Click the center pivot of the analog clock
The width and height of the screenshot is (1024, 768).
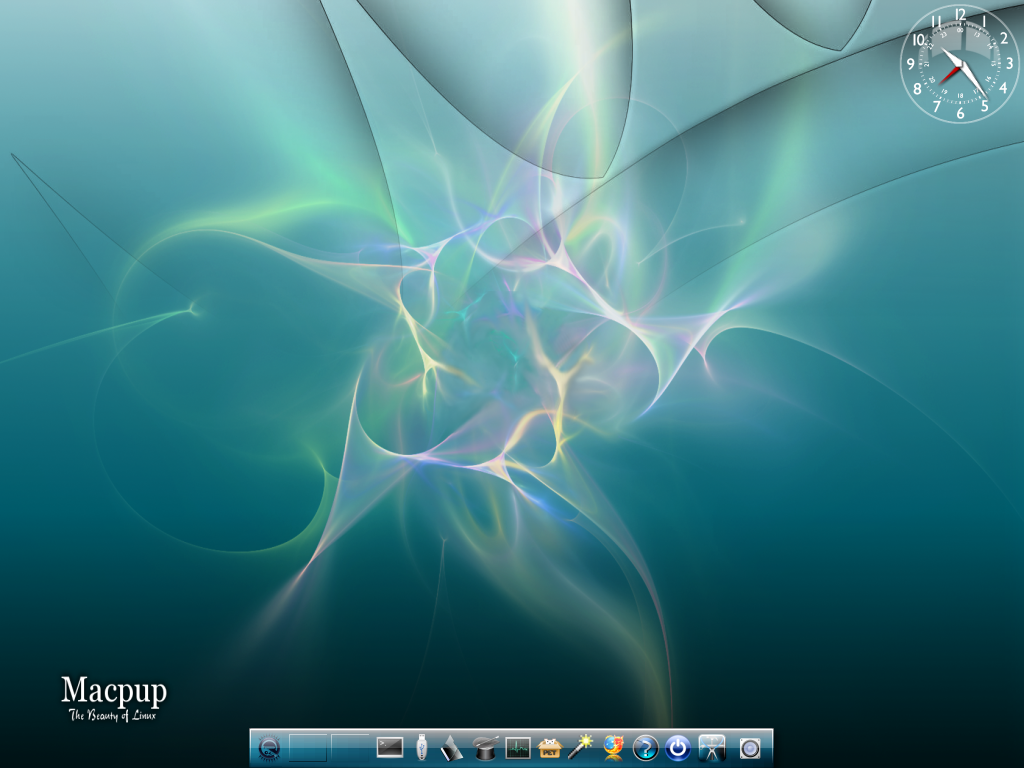[960, 64]
